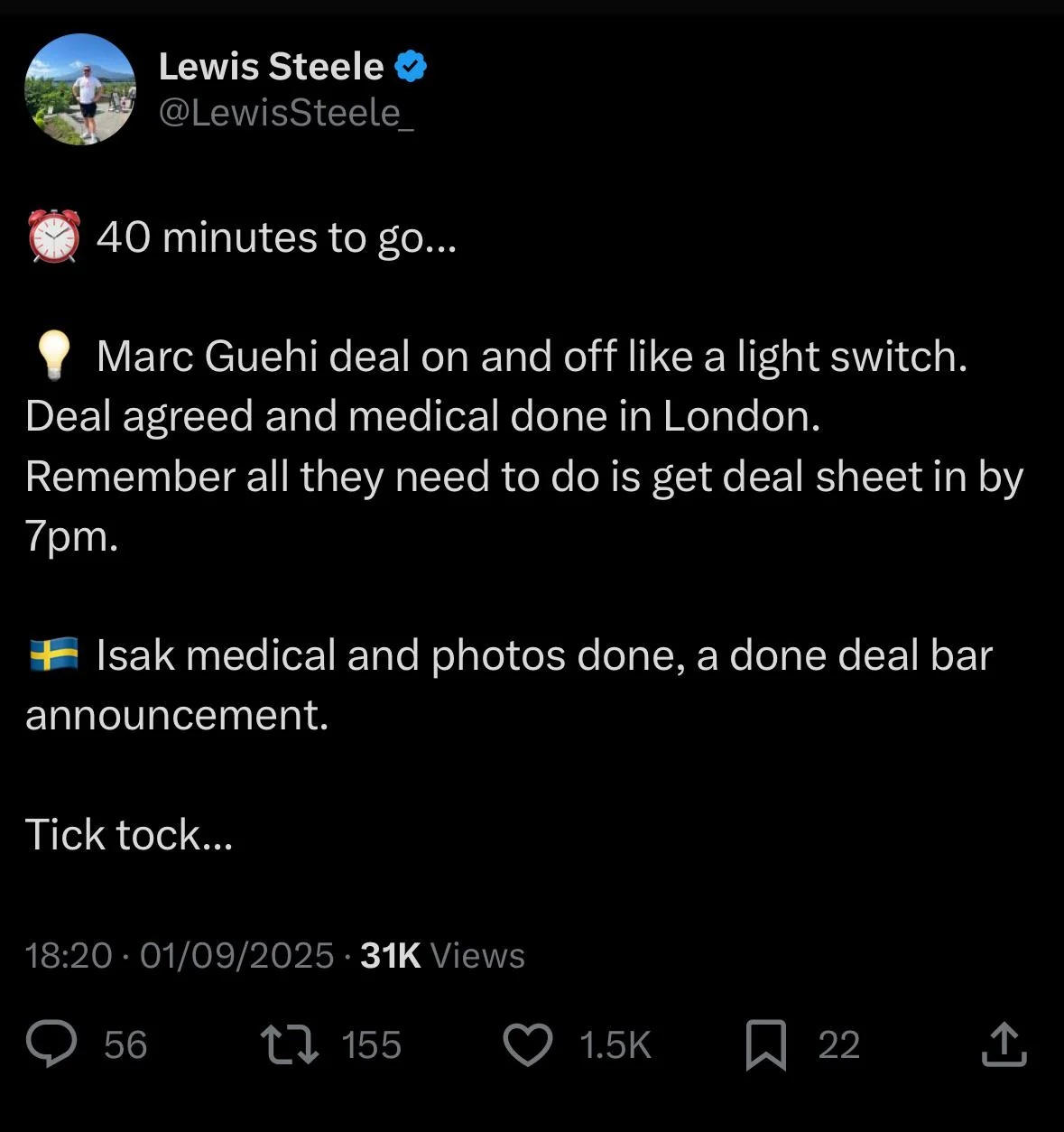1064x1132 pixels.
Task: Click the alarm clock emoji
Action: pyautogui.click(x=54, y=237)
